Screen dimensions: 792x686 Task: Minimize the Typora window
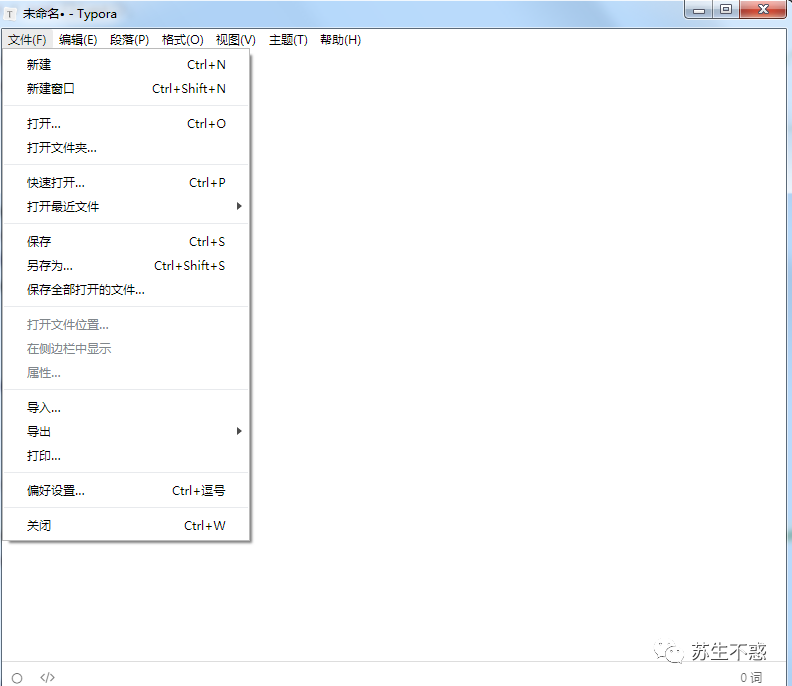pyautogui.click(x=699, y=10)
